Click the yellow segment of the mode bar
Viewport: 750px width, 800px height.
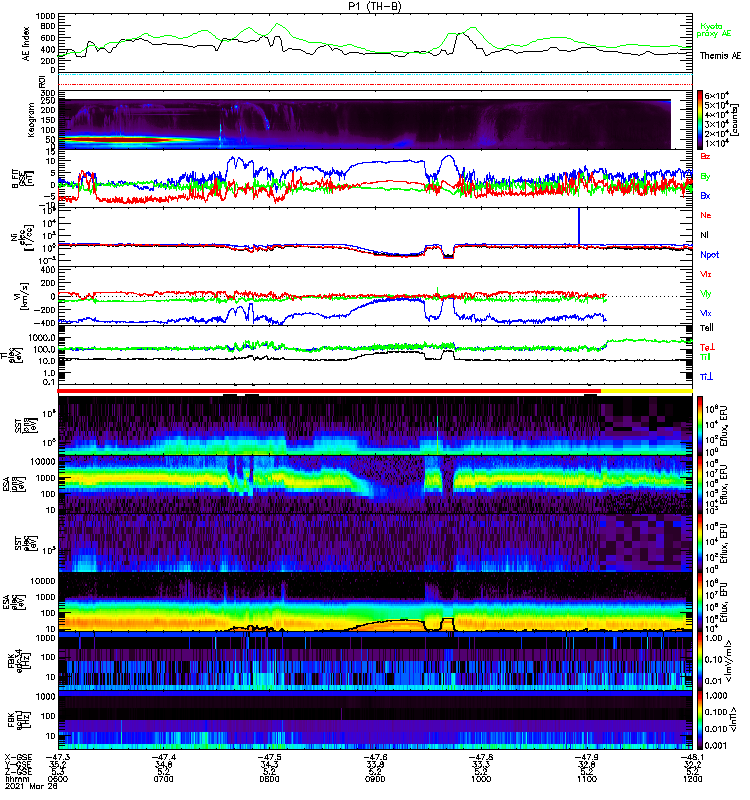pyautogui.click(x=647, y=391)
